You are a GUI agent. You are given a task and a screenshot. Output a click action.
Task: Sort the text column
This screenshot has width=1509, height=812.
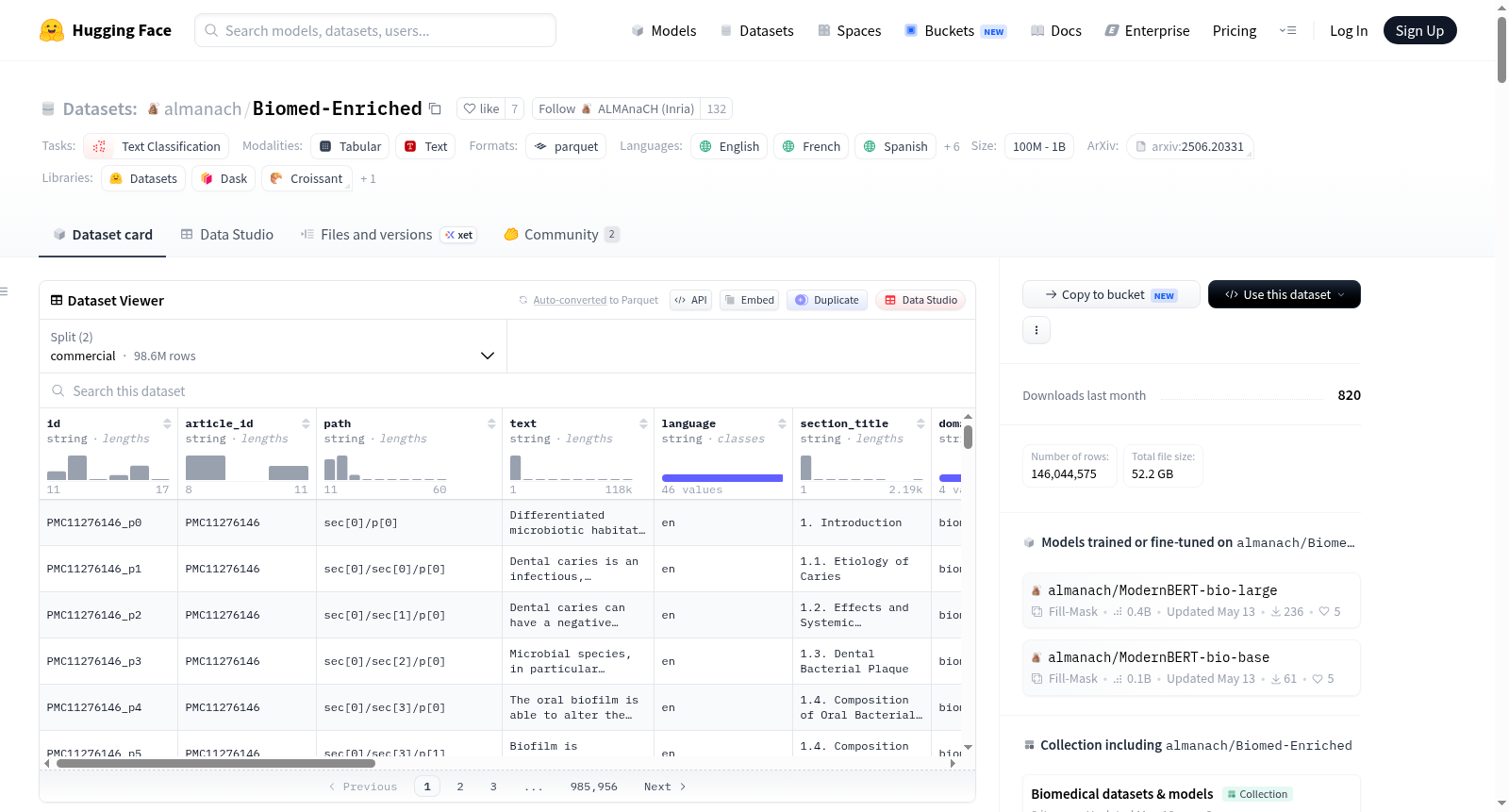tap(643, 423)
